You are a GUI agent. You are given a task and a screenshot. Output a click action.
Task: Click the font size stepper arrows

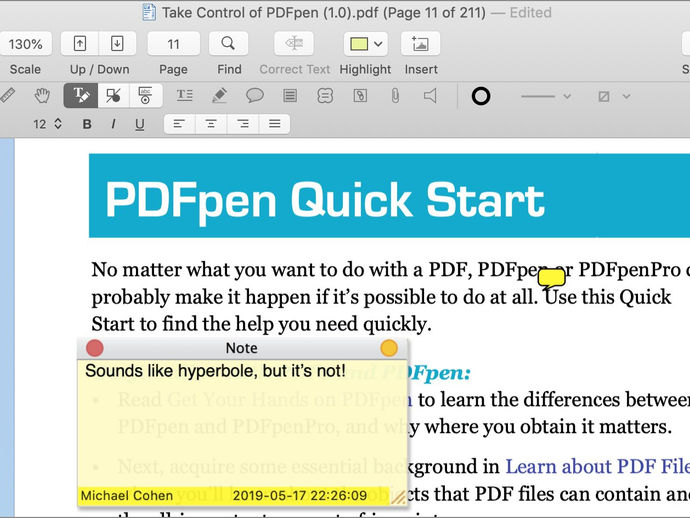pyautogui.click(x=58, y=124)
